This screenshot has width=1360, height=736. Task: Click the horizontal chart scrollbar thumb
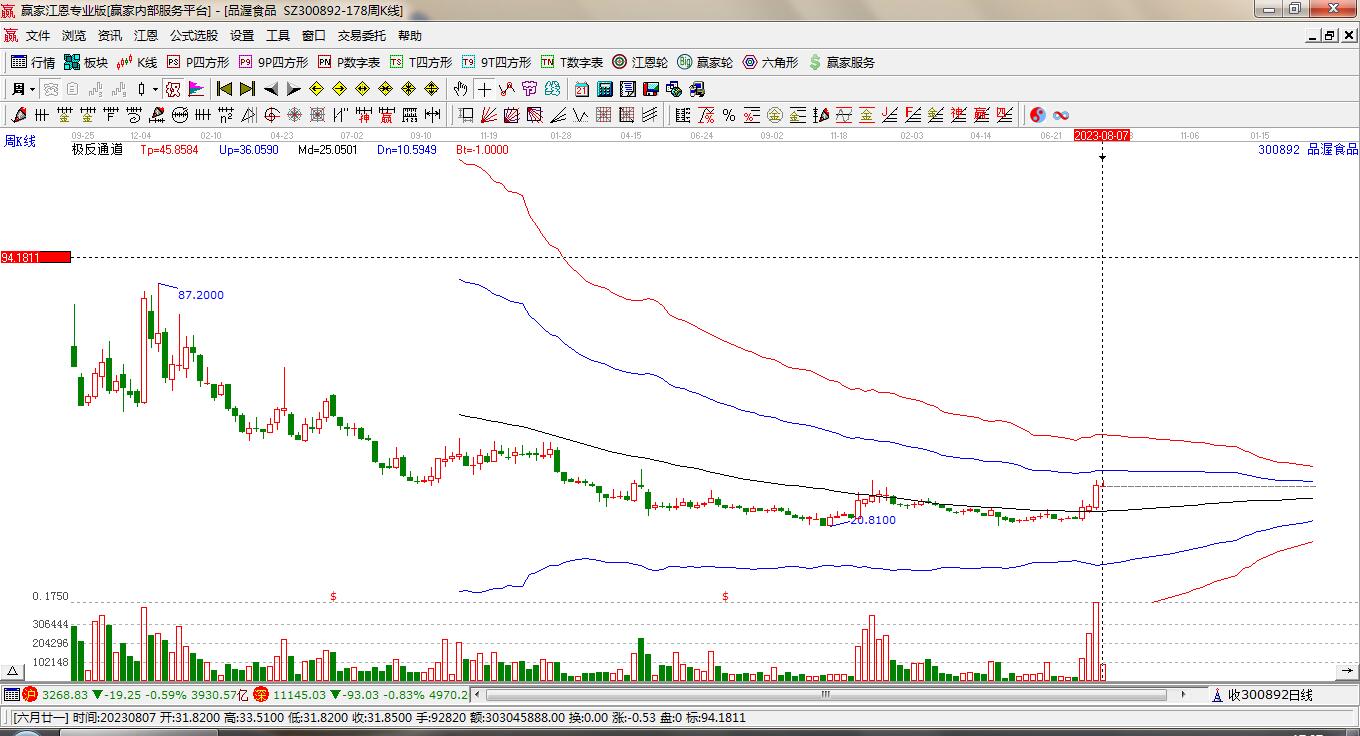[826, 694]
